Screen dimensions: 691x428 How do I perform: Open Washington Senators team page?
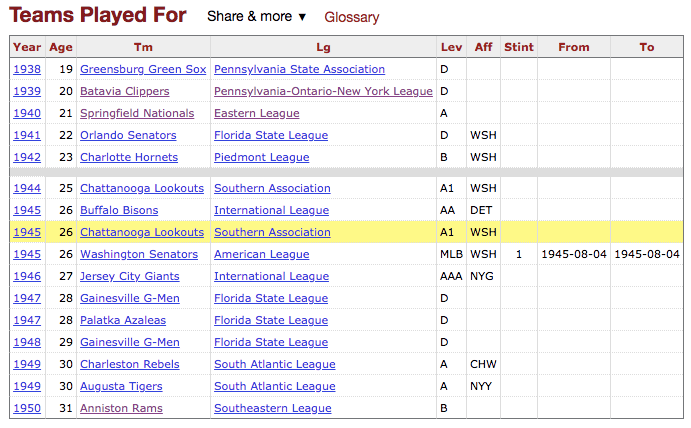click(141, 254)
